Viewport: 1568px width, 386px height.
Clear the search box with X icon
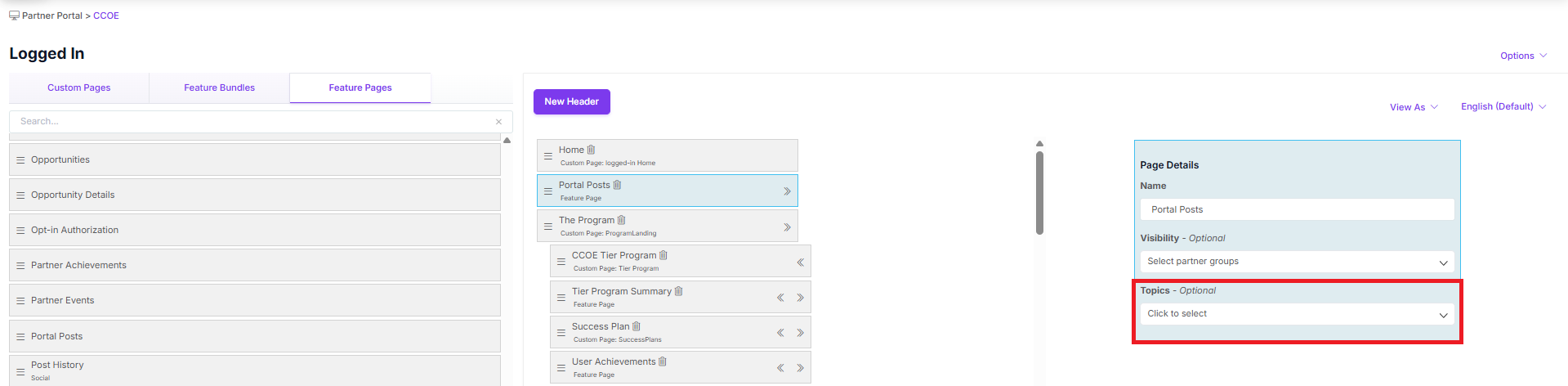click(498, 122)
